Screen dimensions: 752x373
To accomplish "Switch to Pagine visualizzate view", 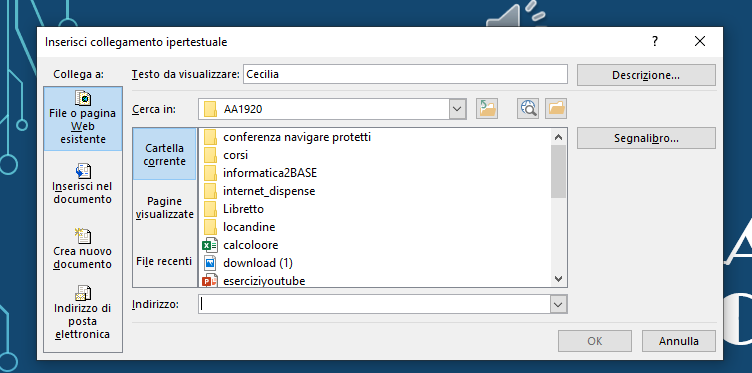I will (x=164, y=207).
